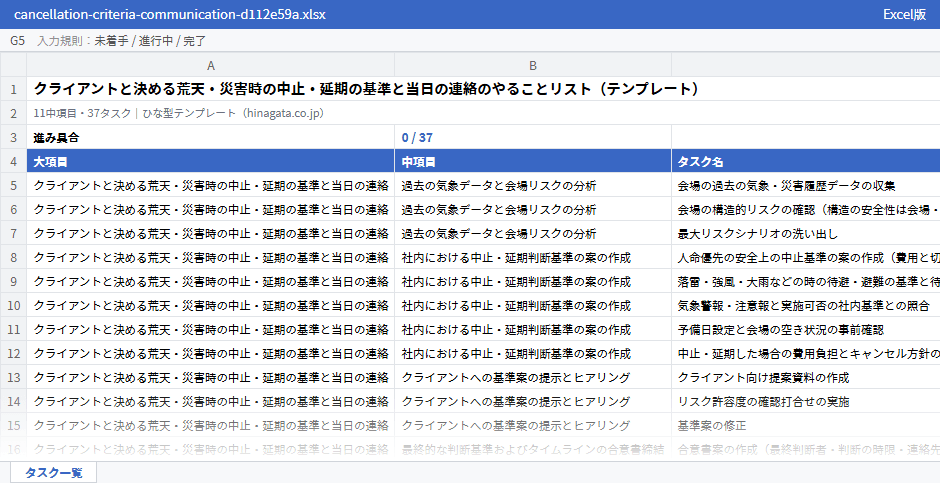Click task 人命優先の安全上の中止基準の案の作成
The height and width of the screenshot is (483, 940).
pyautogui.click(x=806, y=257)
